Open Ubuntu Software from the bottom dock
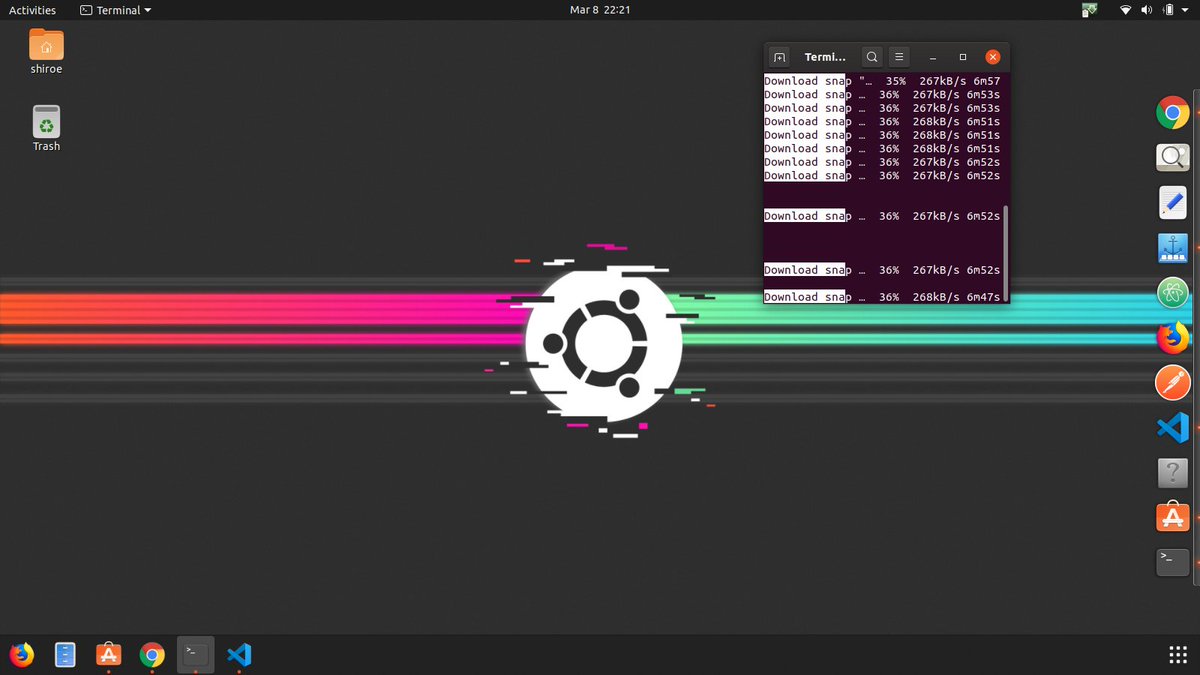The image size is (1200, 675). [x=108, y=655]
